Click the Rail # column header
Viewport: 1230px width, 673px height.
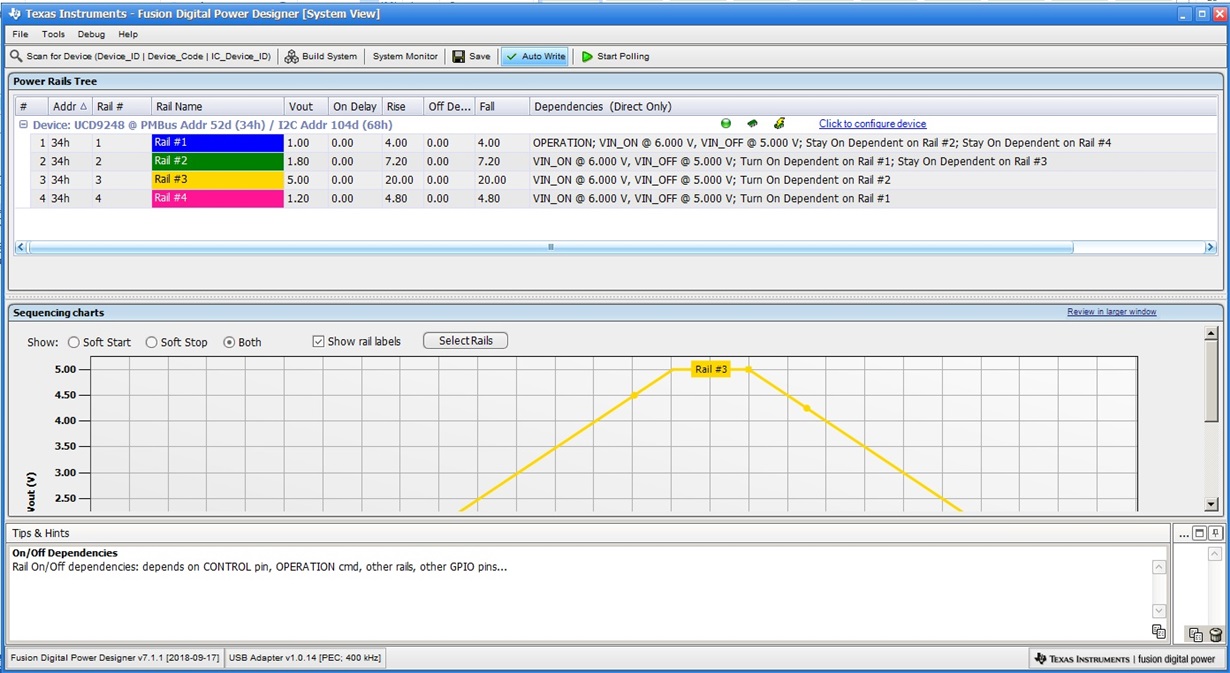(x=121, y=106)
